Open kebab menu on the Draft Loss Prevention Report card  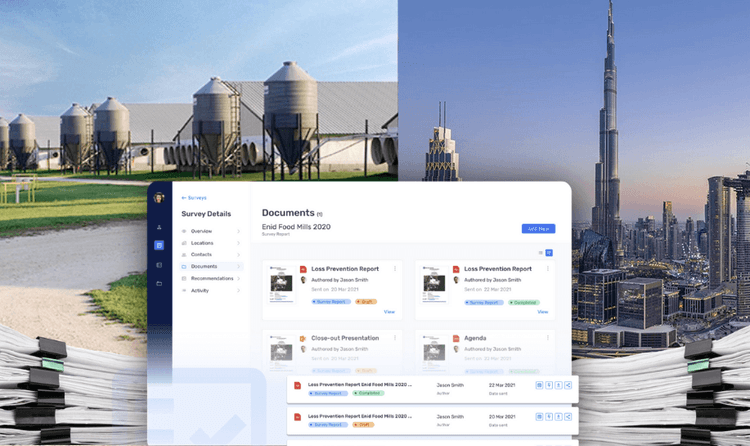pos(395,269)
